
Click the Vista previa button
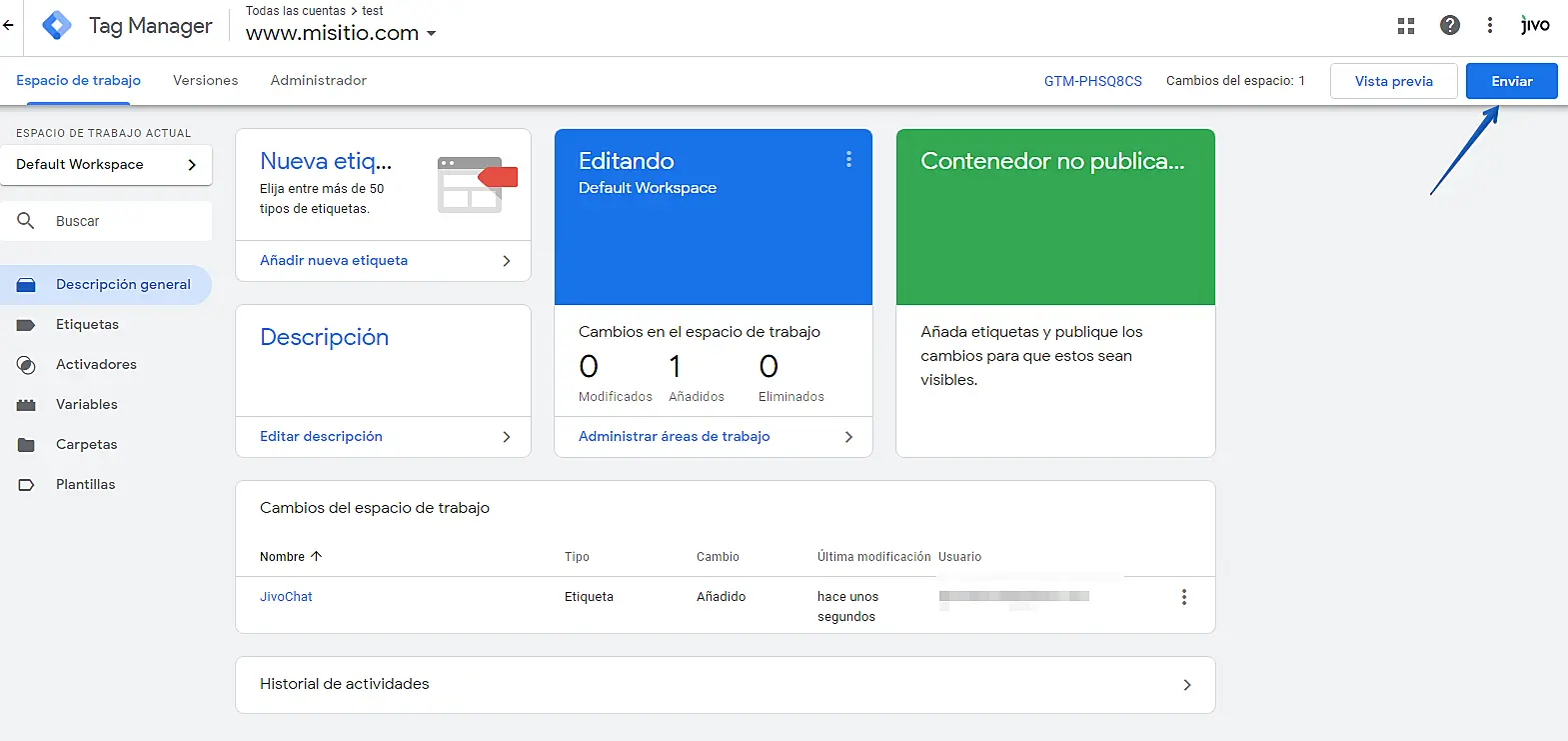1393,81
